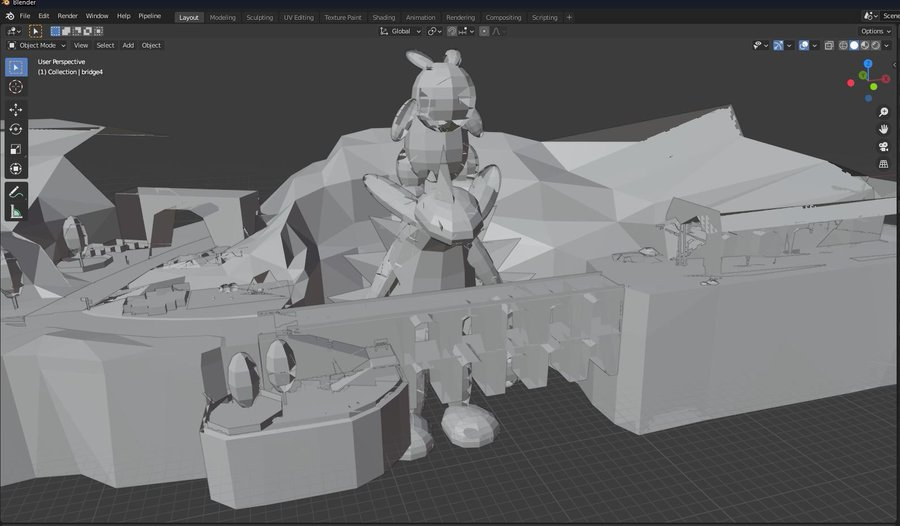Activate the Measure tool
This screenshot has height=526, width=900.
tap(16, 211)
